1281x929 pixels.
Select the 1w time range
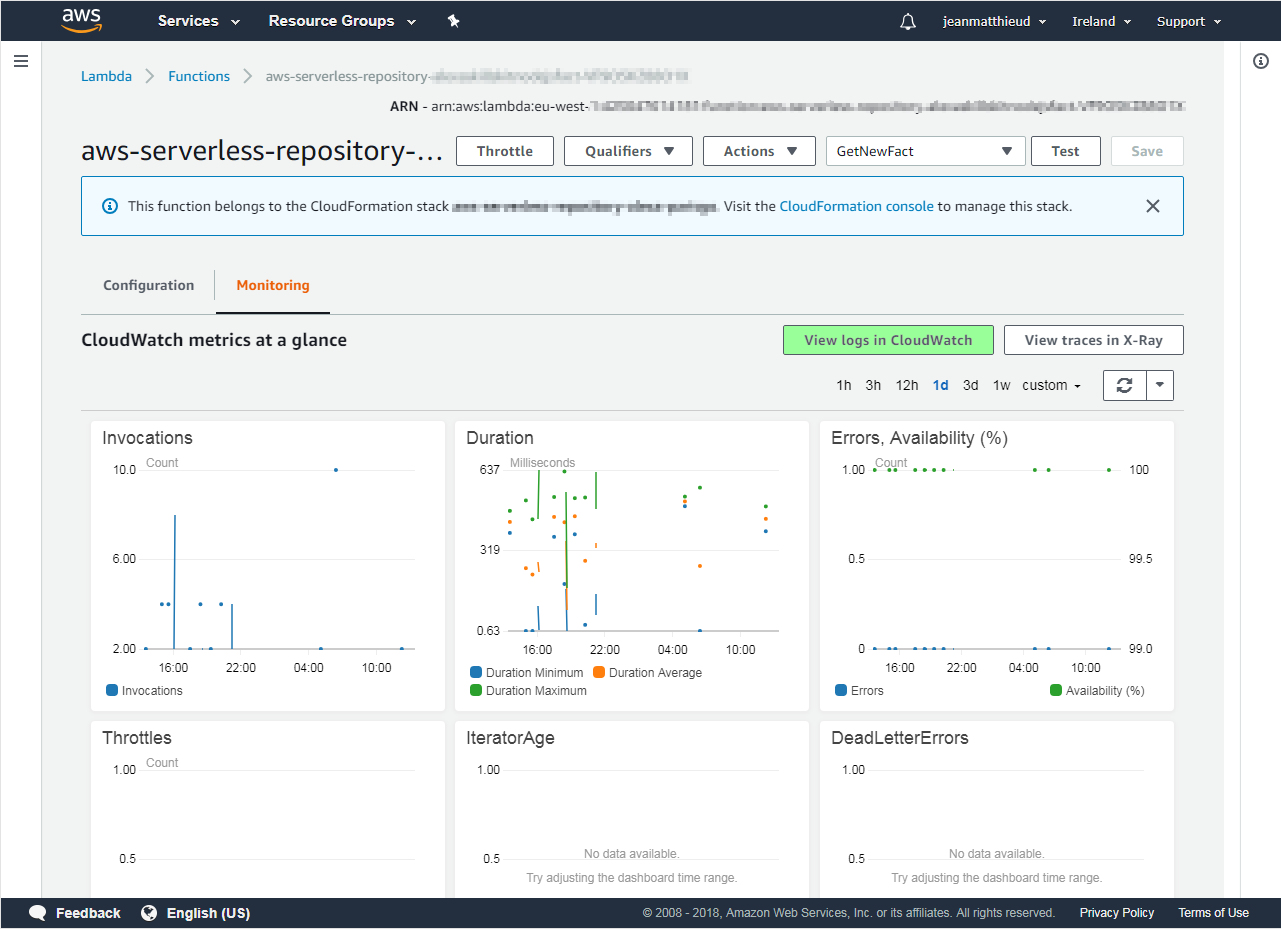[1001, 385]
